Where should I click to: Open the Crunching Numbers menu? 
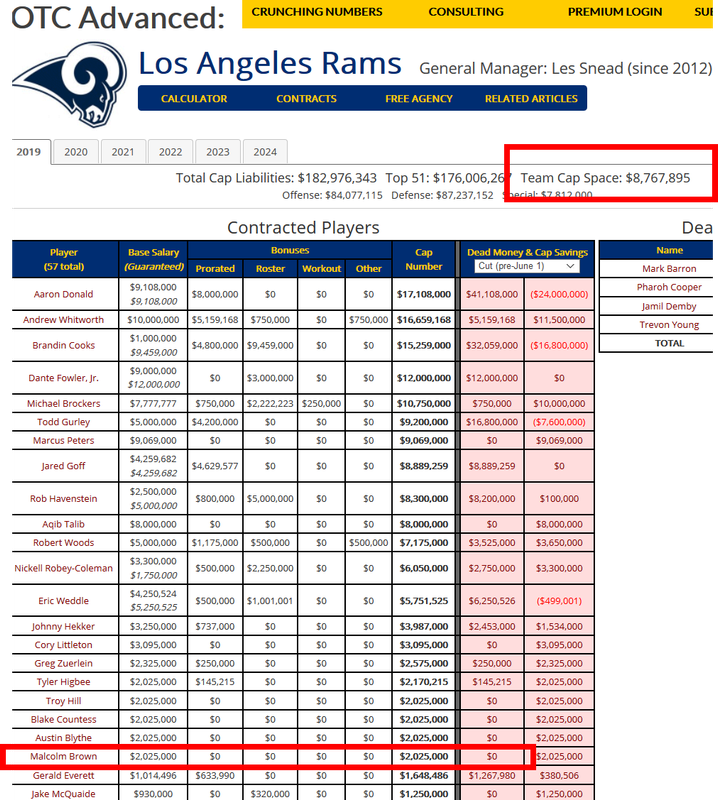point(317,12)
